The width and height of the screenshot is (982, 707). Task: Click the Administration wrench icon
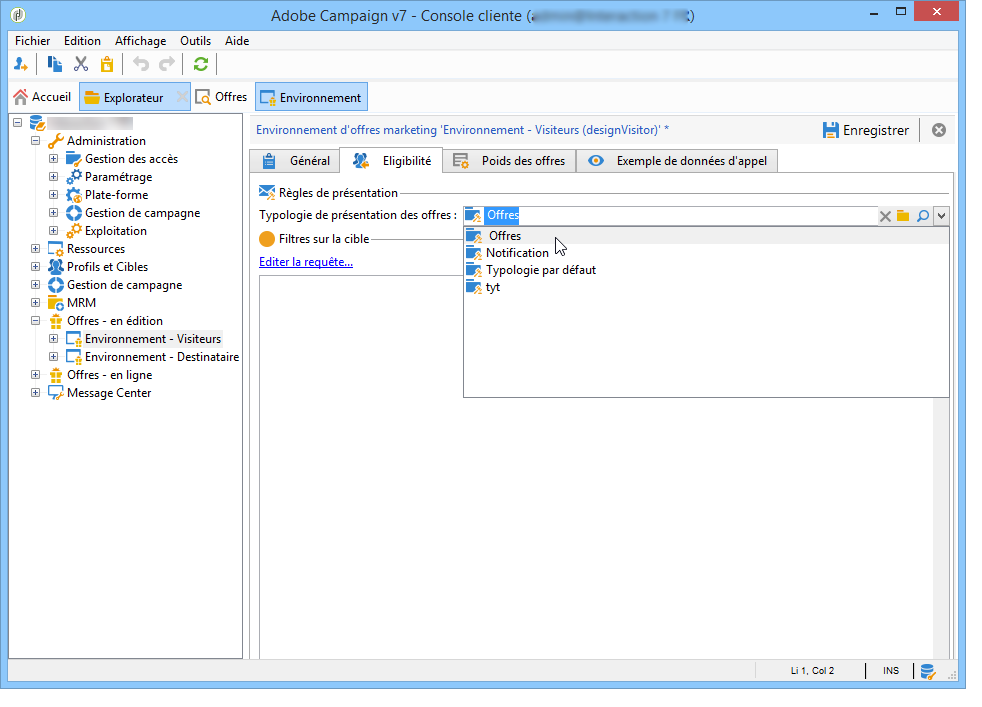(x=56, y=141)
